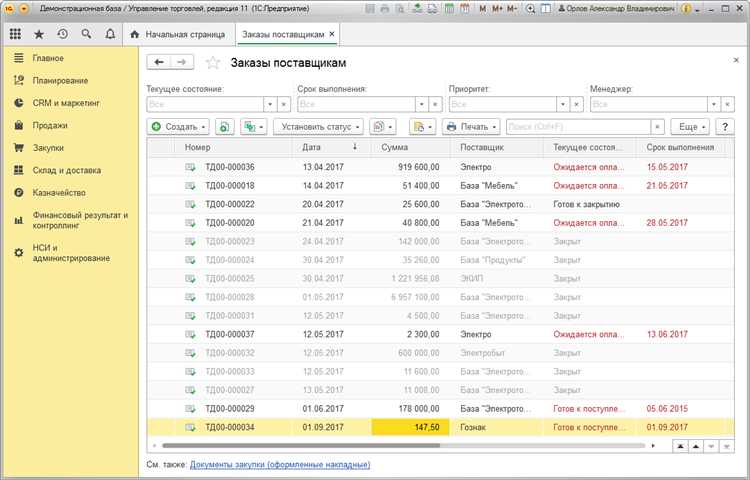This screenshot has height=480, width=750.
Task: Expand the Срок выполнения filter dropdown
Action: coord(421,104)
